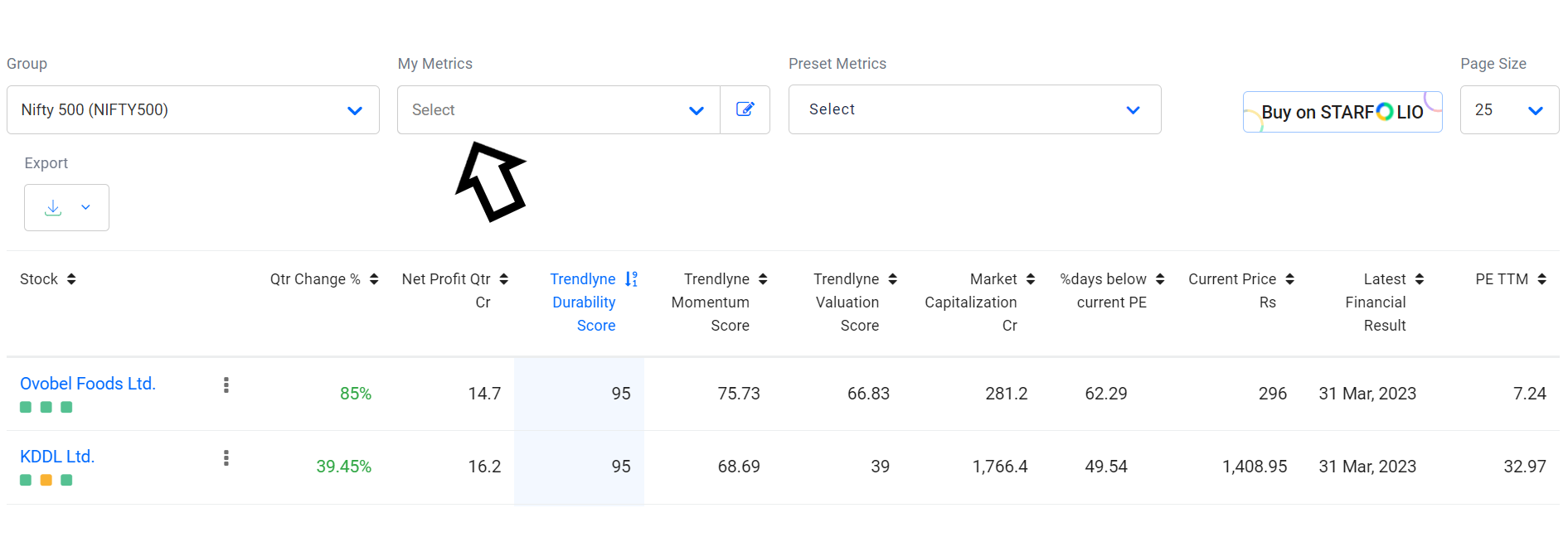
Task: Sort by Stock column arrows
Action: [x=71, y=279]
